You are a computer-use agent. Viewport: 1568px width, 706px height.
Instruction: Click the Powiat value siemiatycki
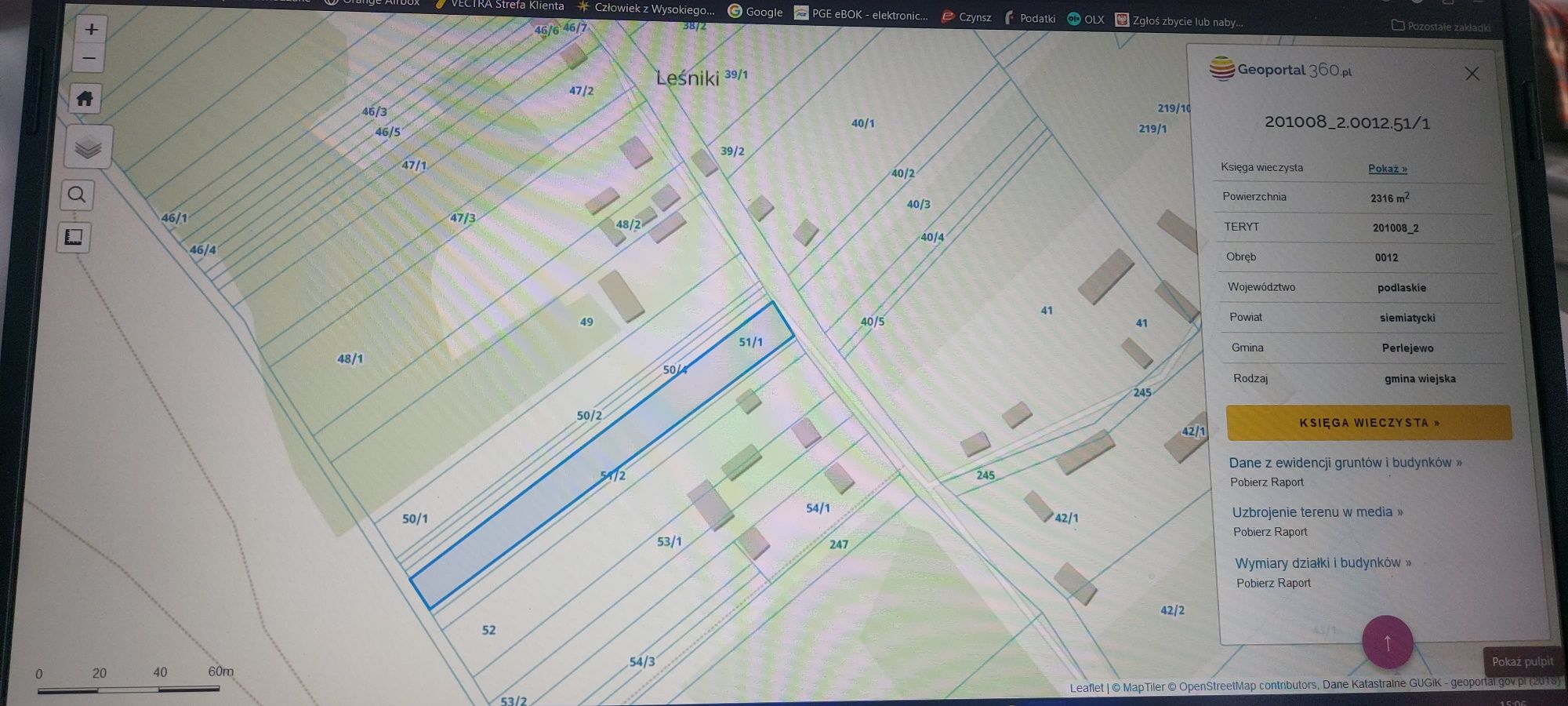[1407, 318]
